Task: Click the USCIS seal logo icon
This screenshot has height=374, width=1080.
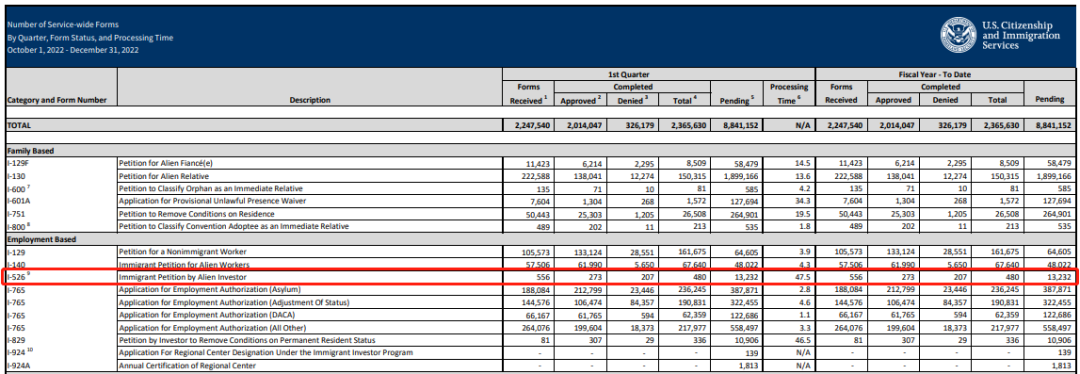Action: pos(959,35)
